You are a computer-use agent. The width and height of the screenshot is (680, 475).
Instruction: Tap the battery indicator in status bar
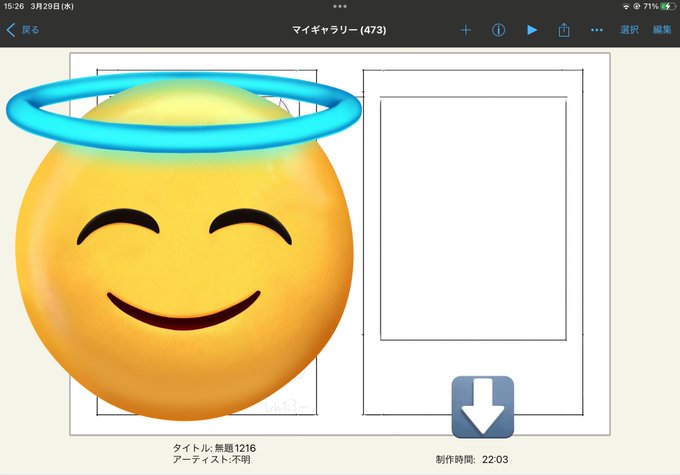click(668, 6)
